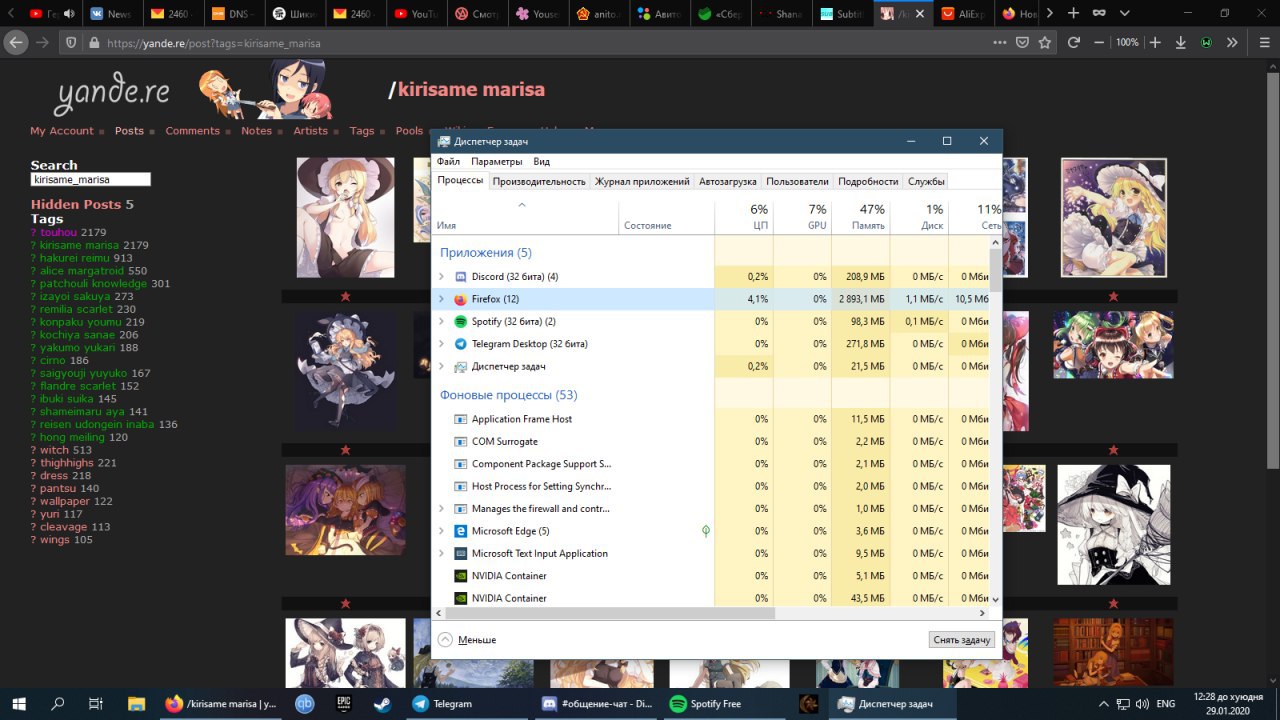
Task: Select Firefox icon in the processes list
Action: pos(460,299)
